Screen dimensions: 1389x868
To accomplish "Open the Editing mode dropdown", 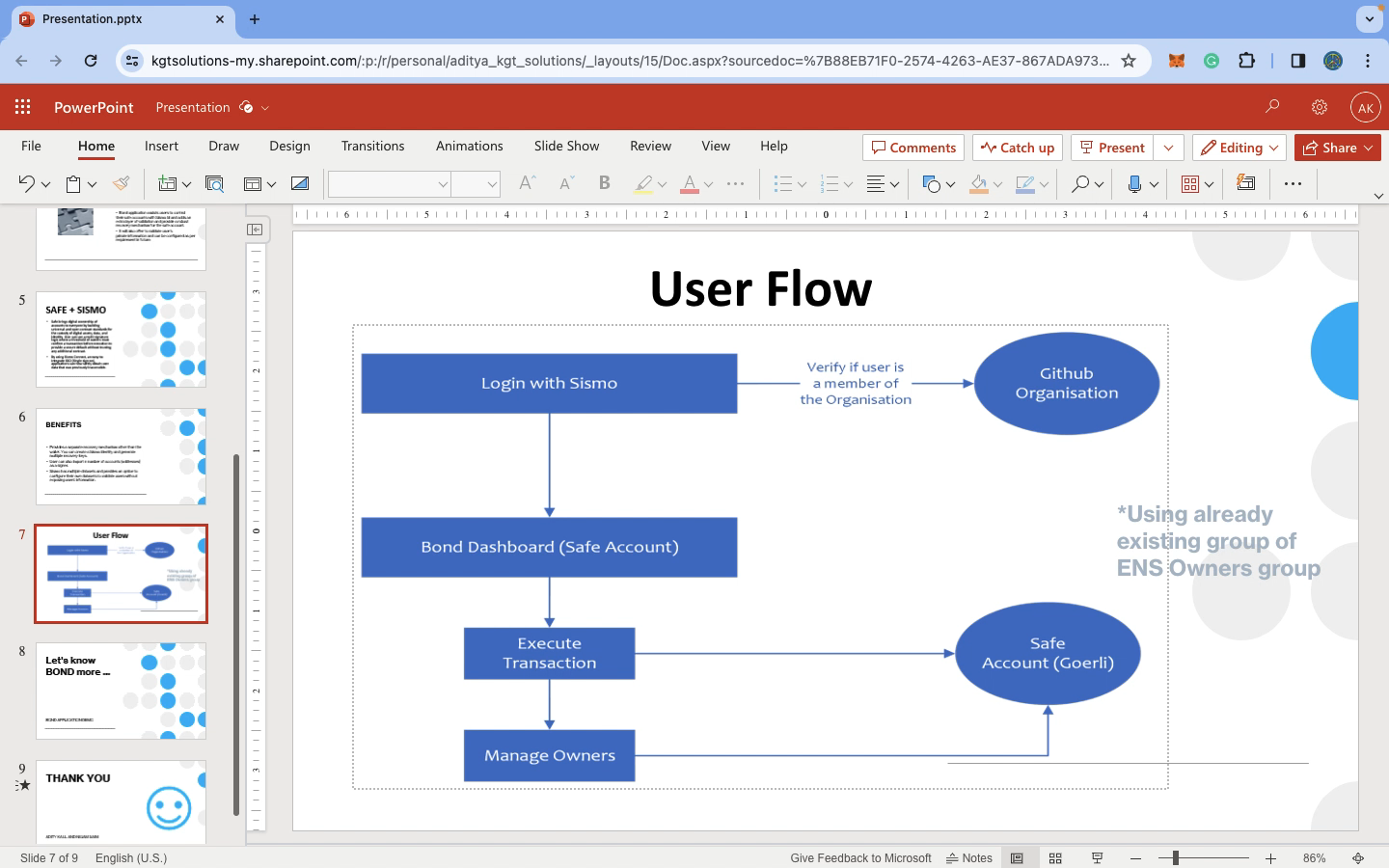I will tap(1239, 148).
